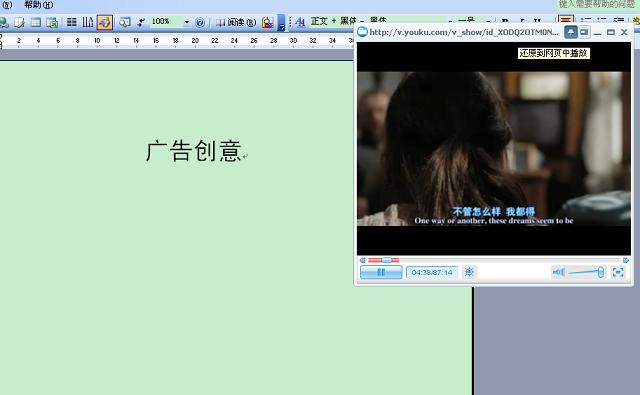Click the restore-to-webpage playback icon
The width and height of the screenshot is (640, 395).
584,32
